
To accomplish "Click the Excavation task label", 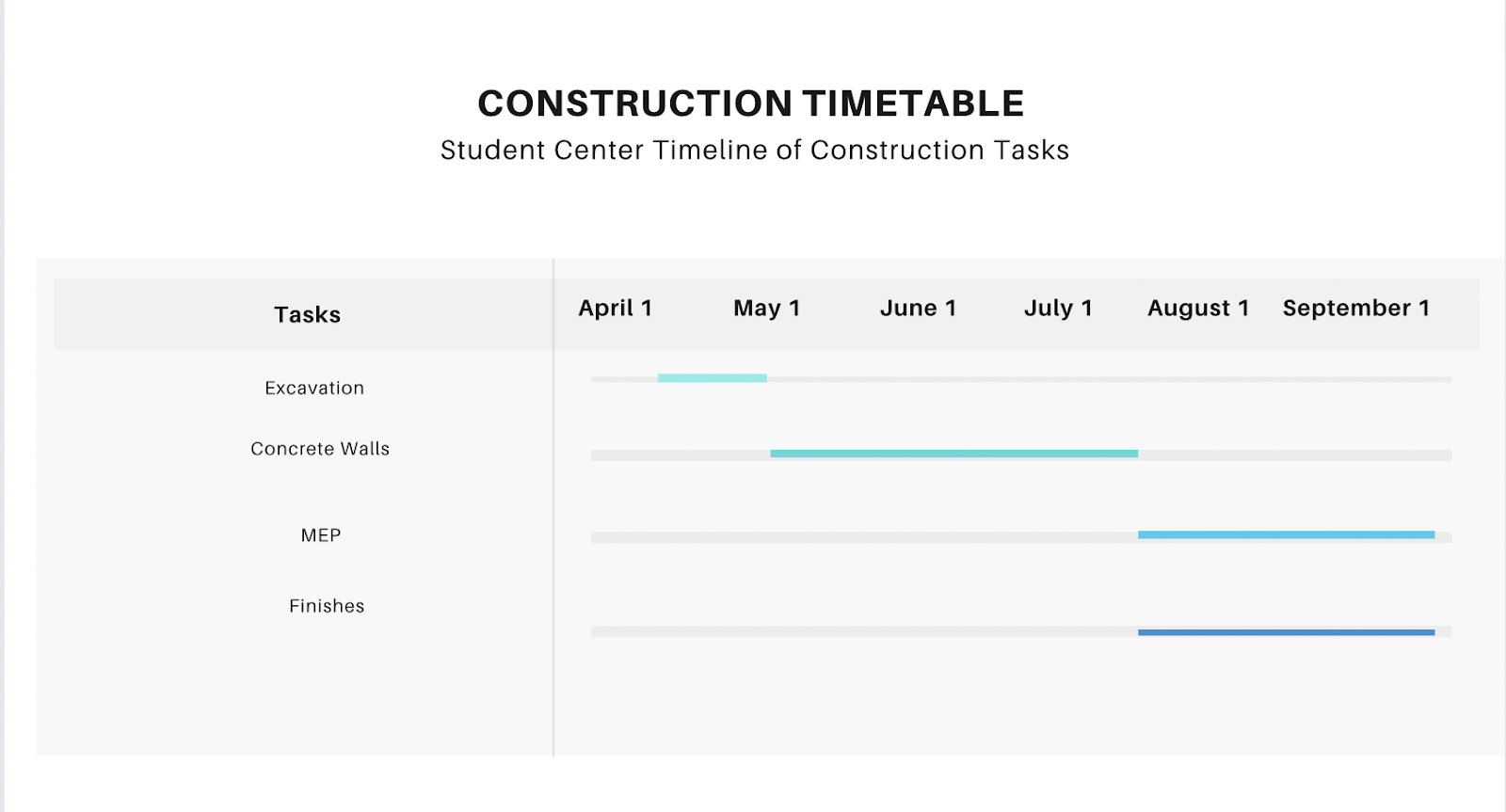I will coord(314,388).
